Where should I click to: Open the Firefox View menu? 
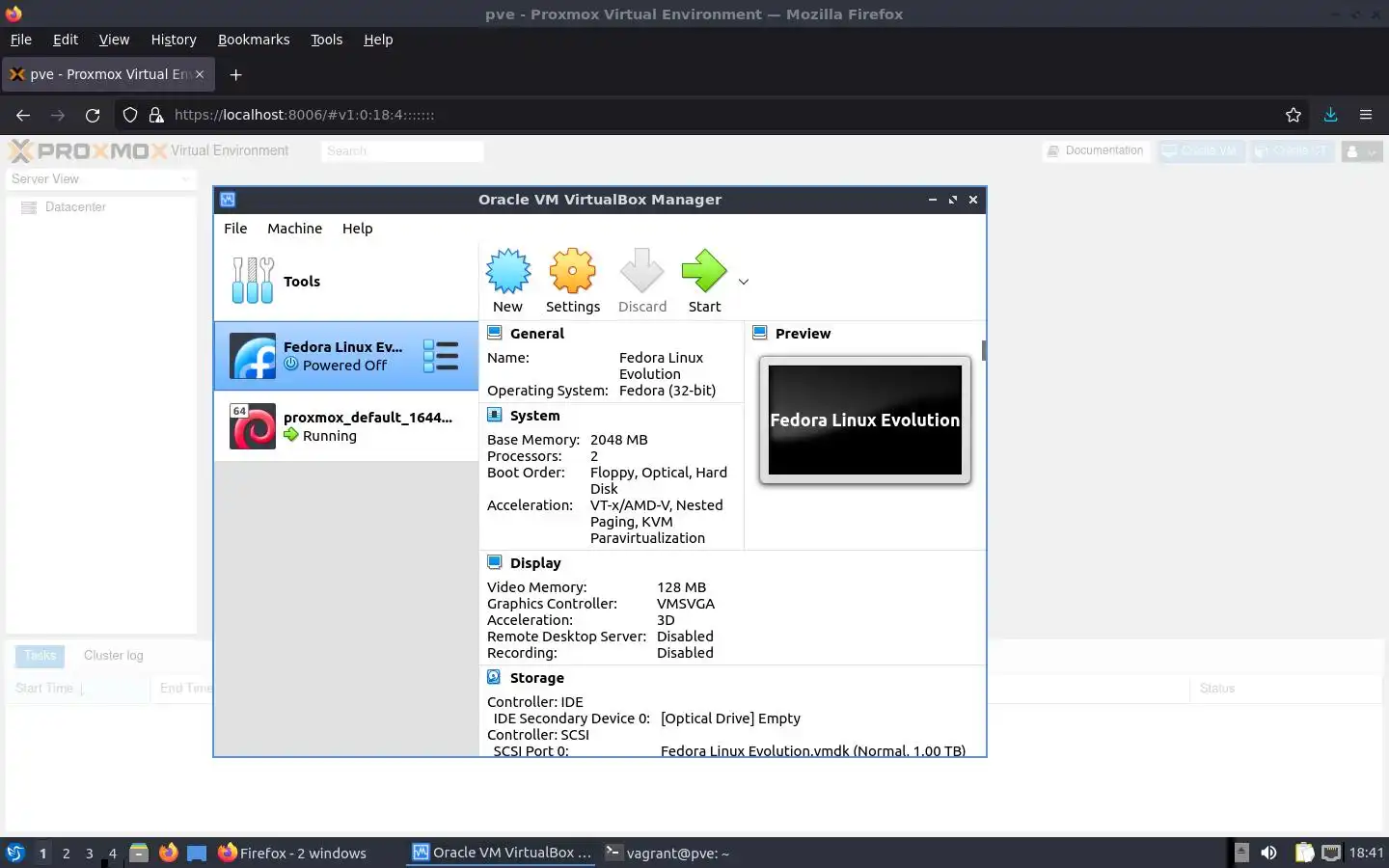[x=114, y=40]
